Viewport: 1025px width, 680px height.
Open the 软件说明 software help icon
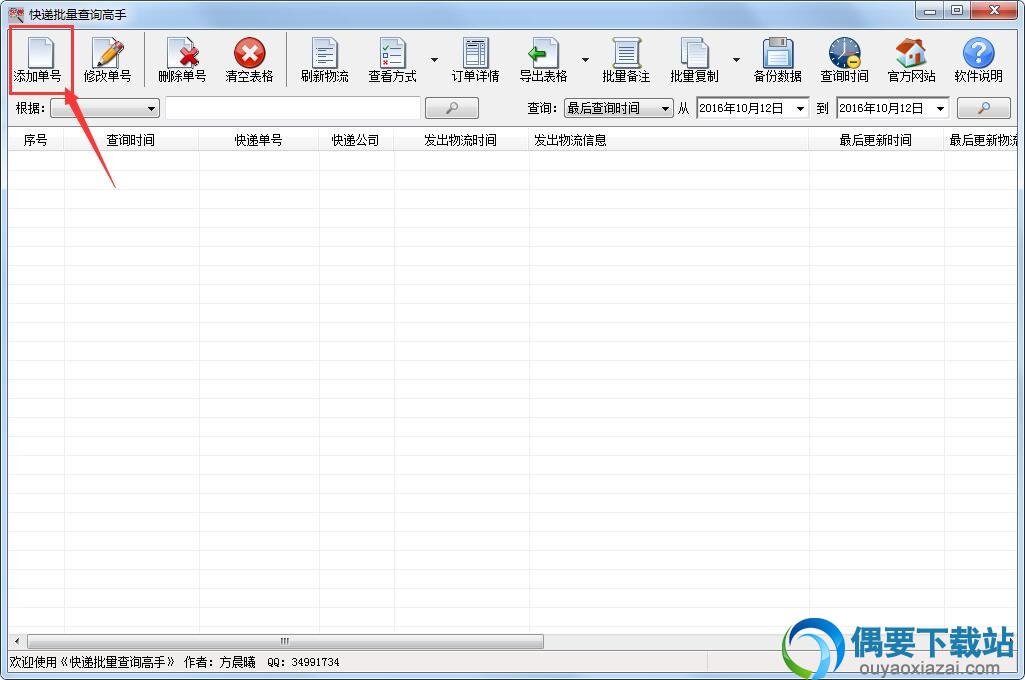(979, 60)
